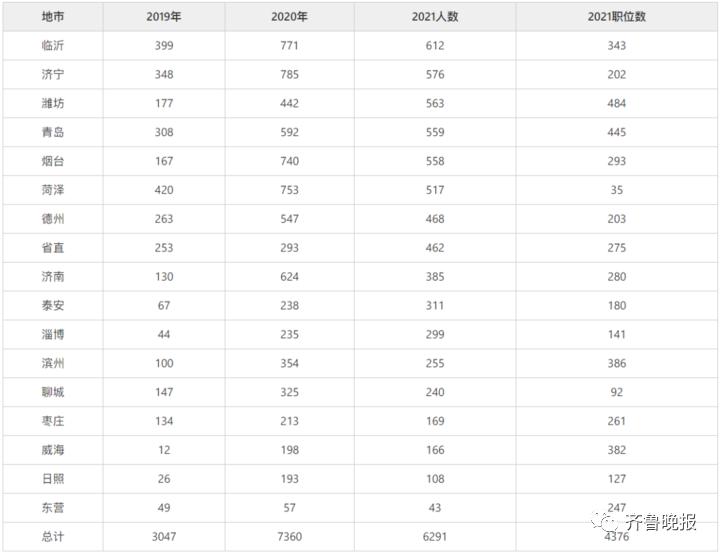Select the 临沂 row label
The width and height of the screenshot is (720, 554).
click(x=53, y=45)
